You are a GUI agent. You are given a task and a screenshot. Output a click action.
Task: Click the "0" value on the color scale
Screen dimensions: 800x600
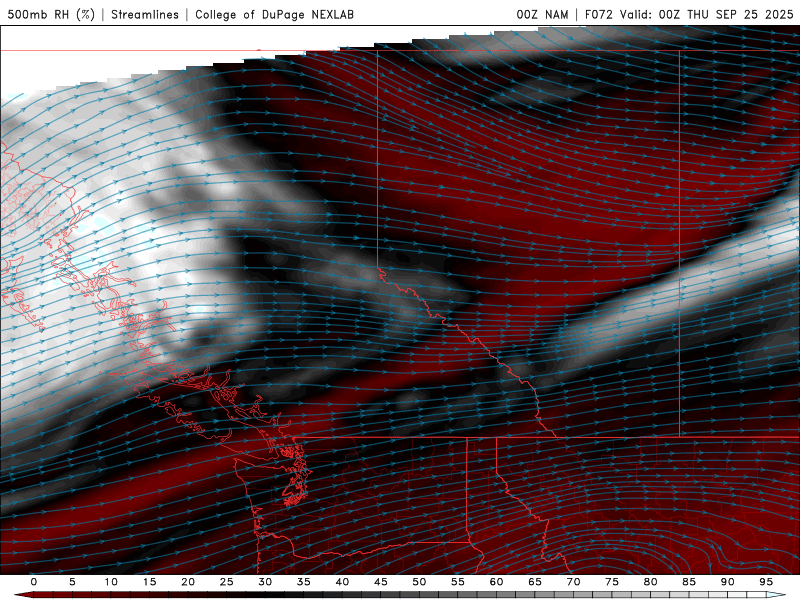34,582
